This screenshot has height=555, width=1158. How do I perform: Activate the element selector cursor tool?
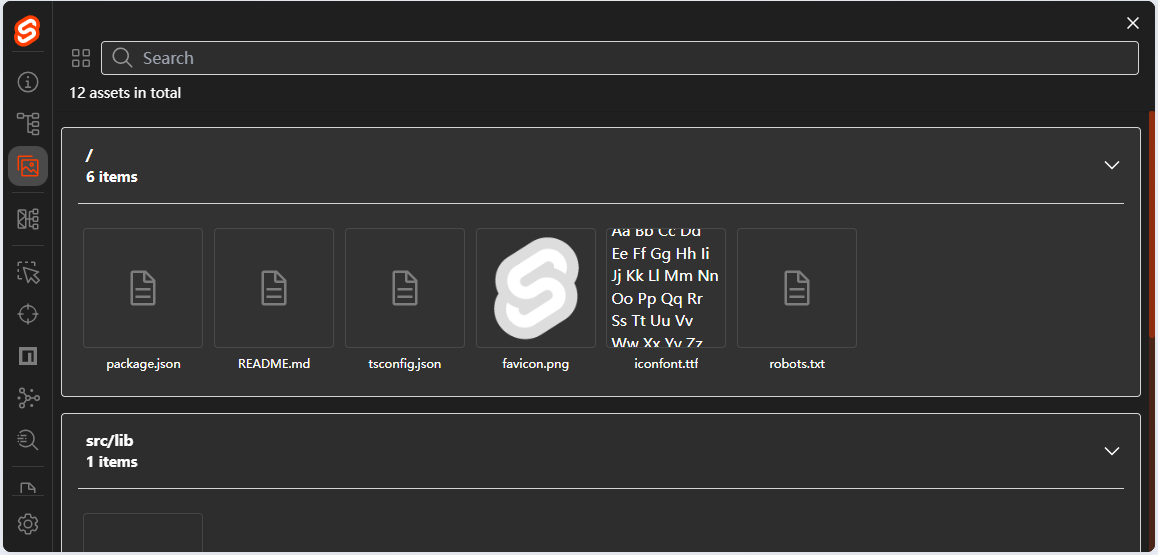(x=28, y=272)
